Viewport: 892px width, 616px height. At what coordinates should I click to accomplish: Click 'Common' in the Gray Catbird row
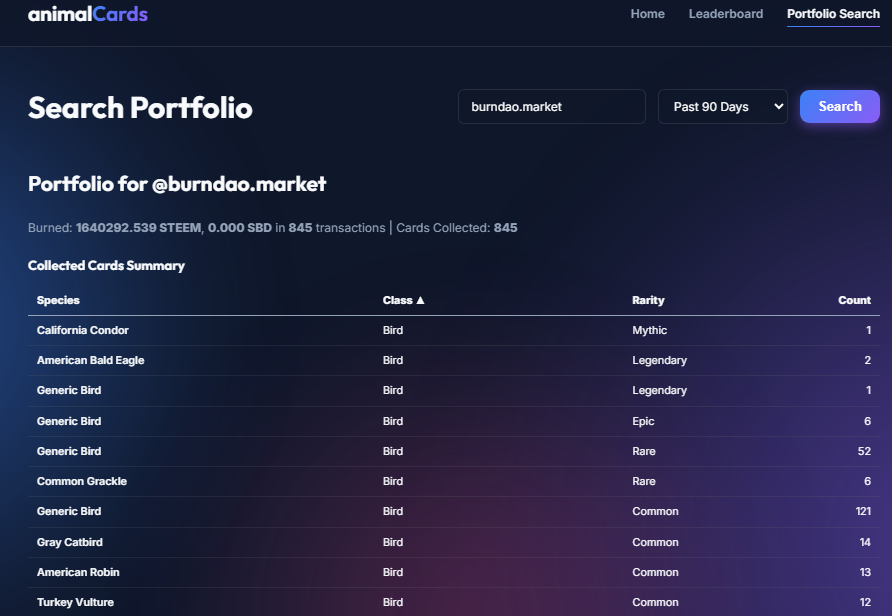click(x=655, y=542)
